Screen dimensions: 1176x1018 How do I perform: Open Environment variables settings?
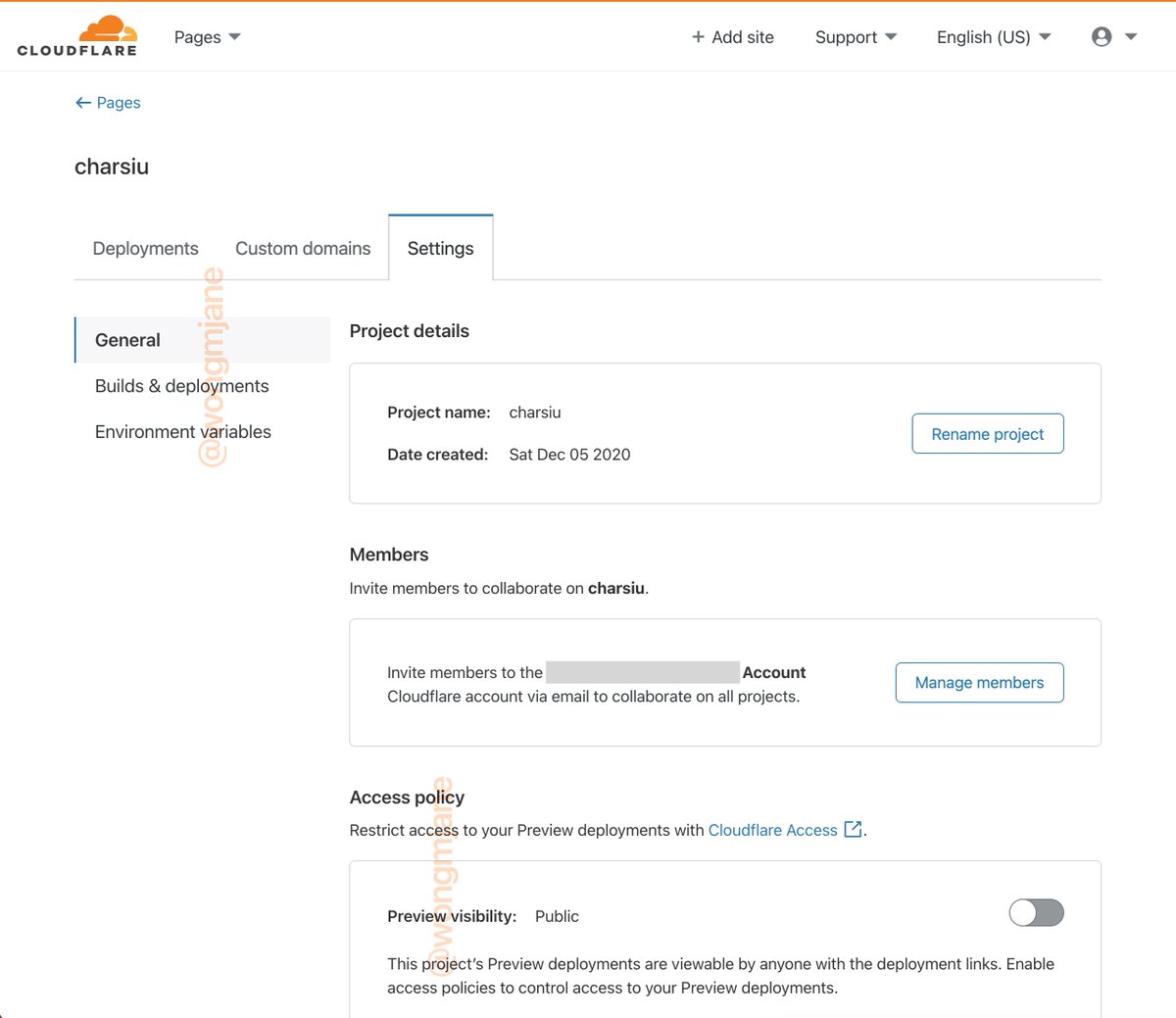183,432
